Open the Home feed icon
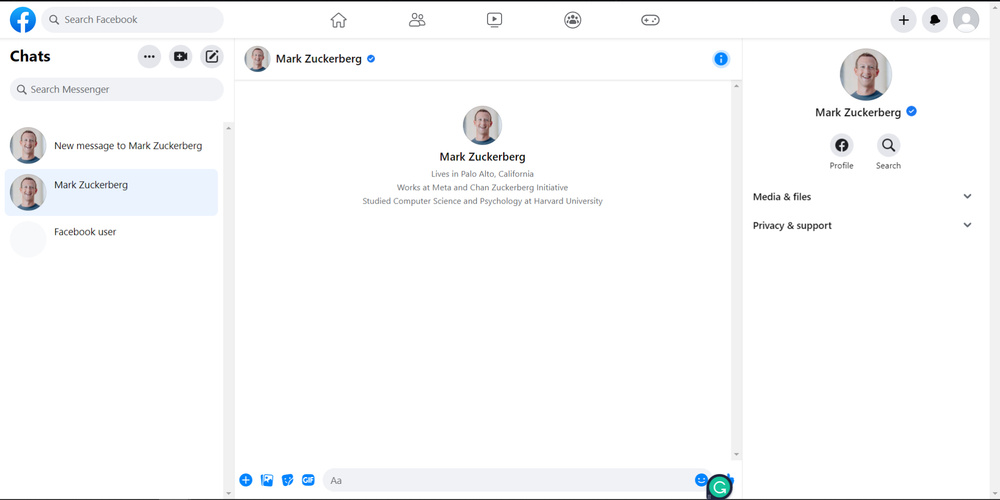 coord(339,20)
